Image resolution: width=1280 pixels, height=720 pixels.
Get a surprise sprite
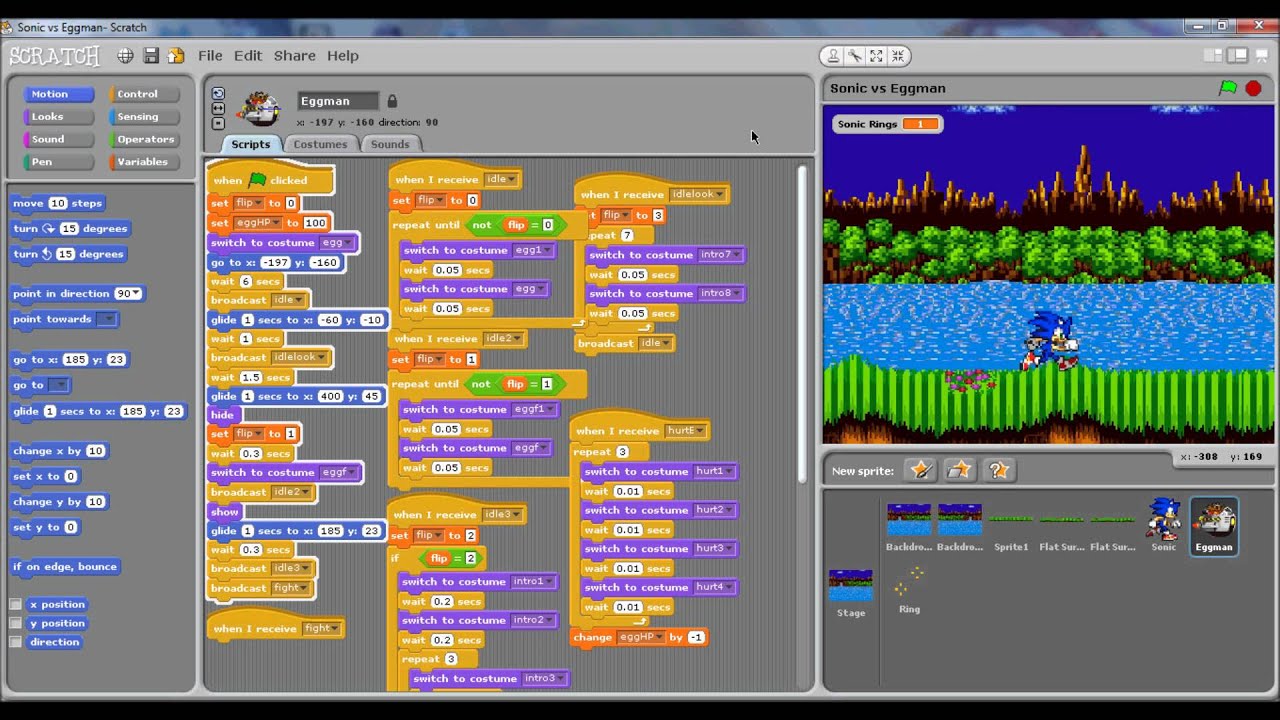coord(998,470)
